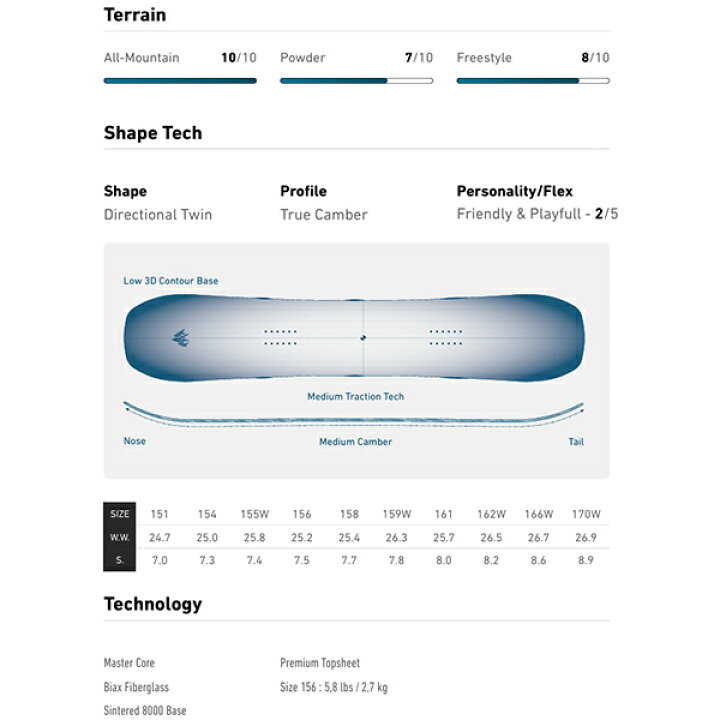The image size is (720, 720).
Task: Click the center reference point on snowboard
Action: (363, 338)
